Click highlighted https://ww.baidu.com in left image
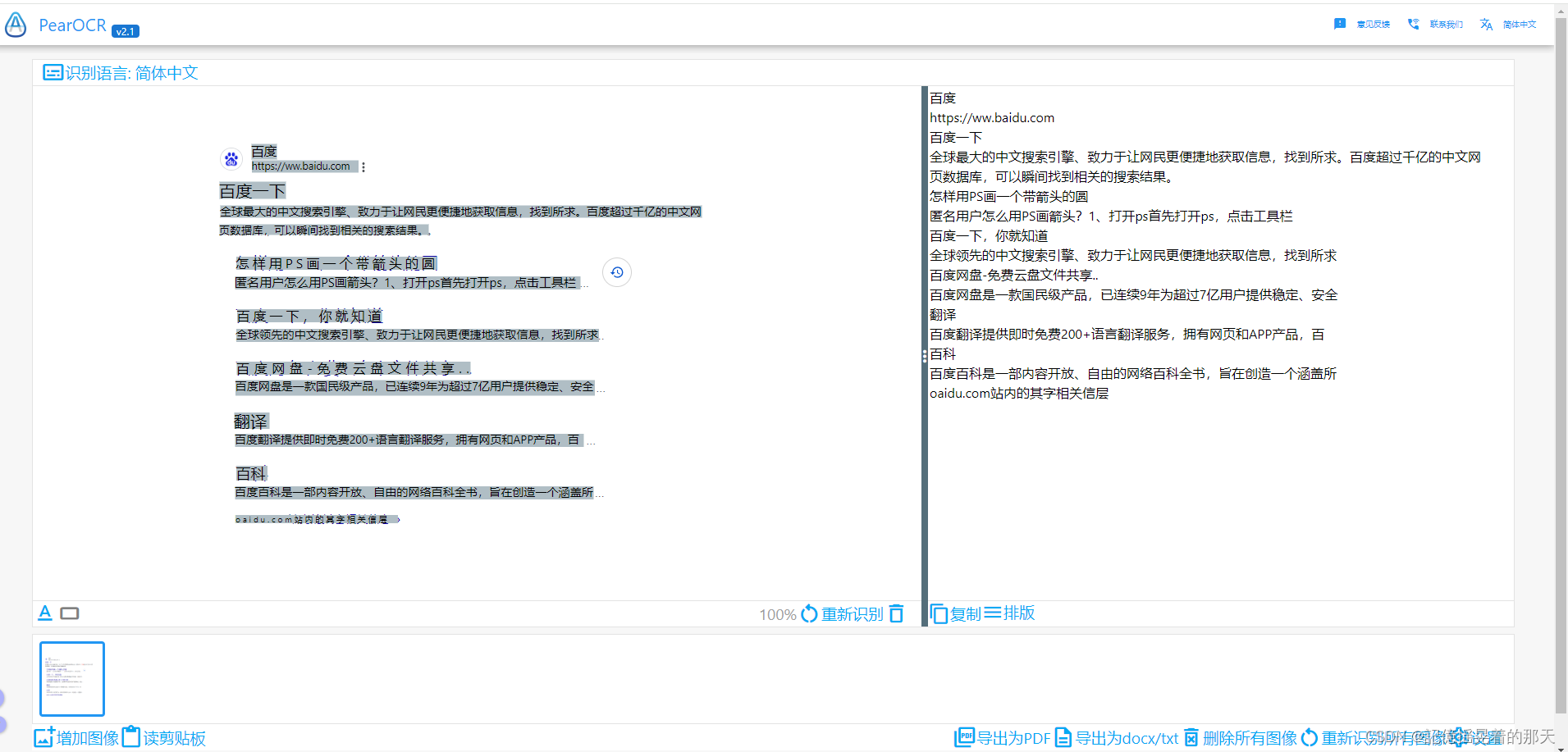Screen dimensions: 1568x752 pos(304,166)
